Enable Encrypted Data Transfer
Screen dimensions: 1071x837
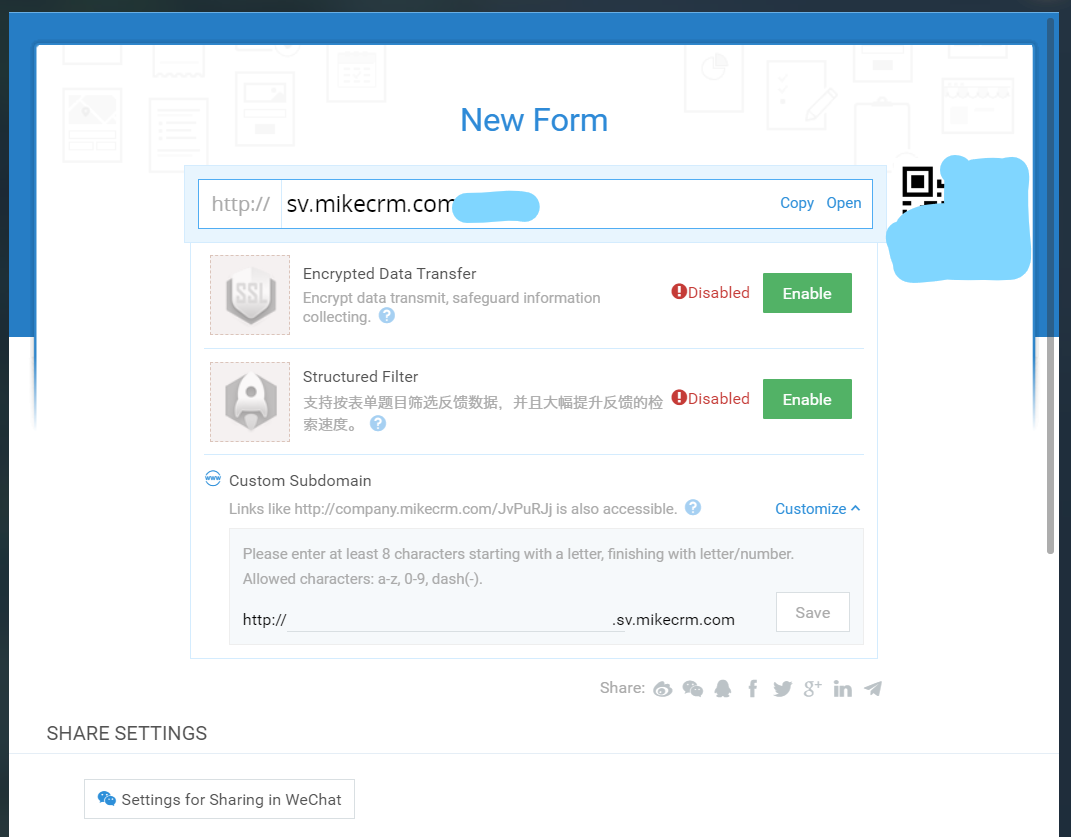click(807, 293)
